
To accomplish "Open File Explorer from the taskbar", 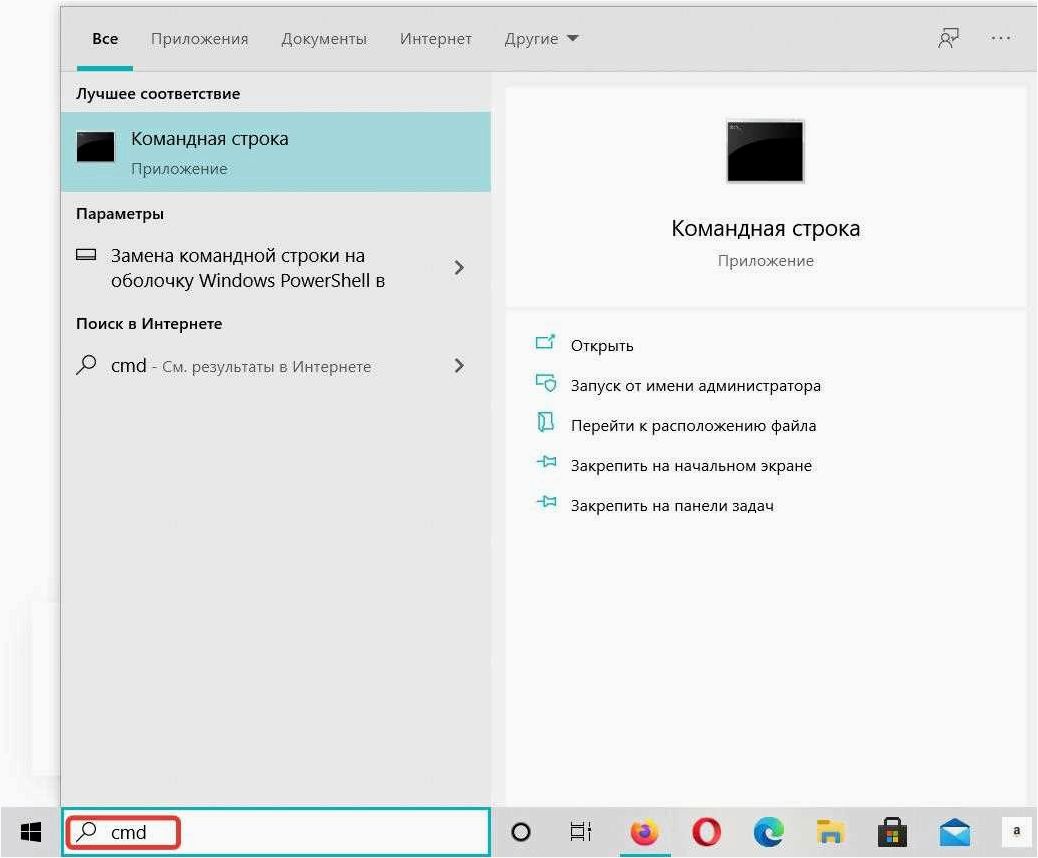I will pos(830,832).
